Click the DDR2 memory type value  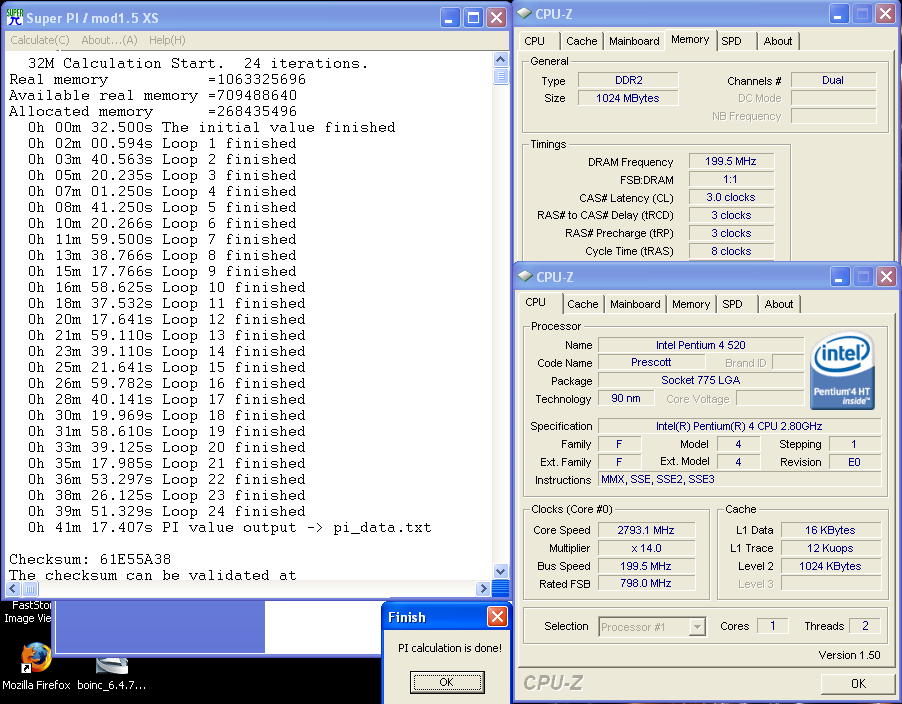[628, 81]
